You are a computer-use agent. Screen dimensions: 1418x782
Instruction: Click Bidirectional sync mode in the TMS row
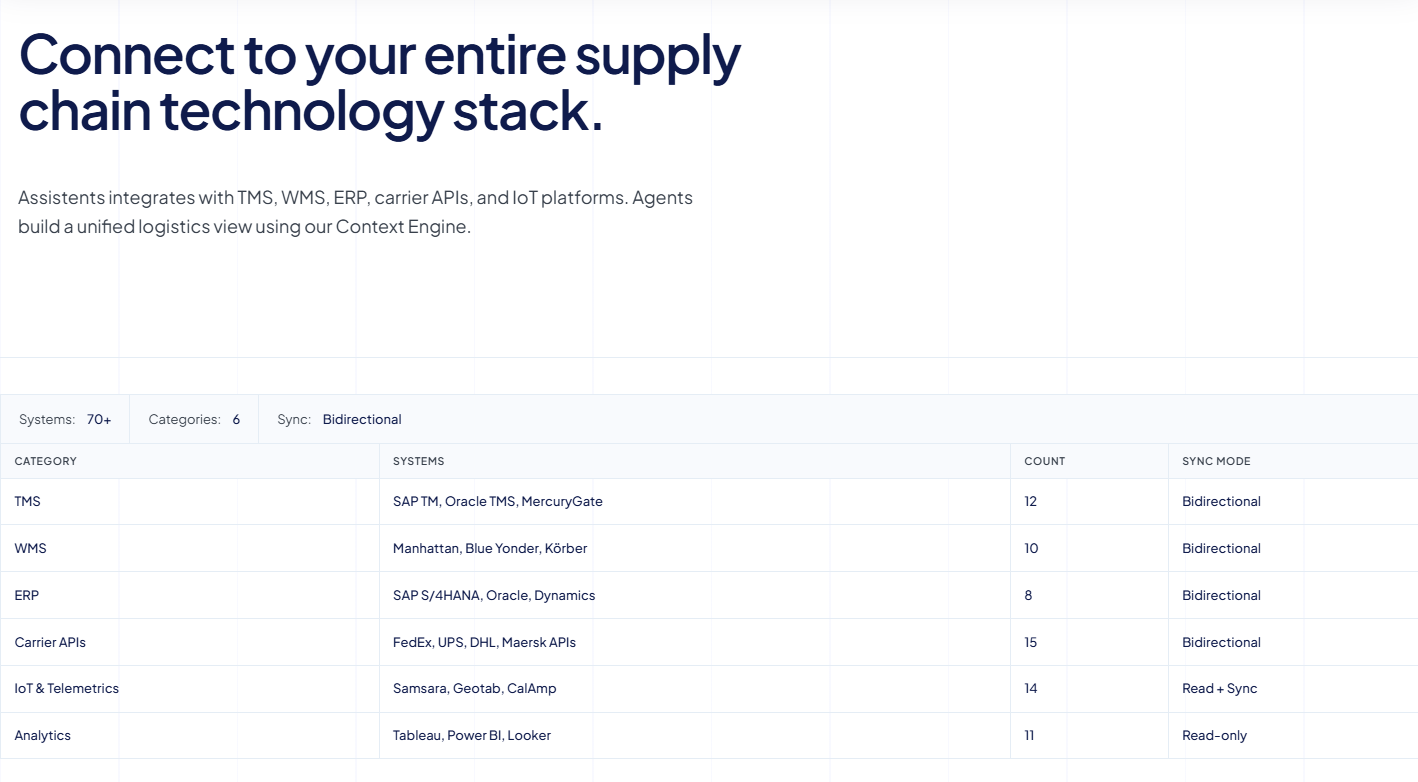tap(1293, 502)
